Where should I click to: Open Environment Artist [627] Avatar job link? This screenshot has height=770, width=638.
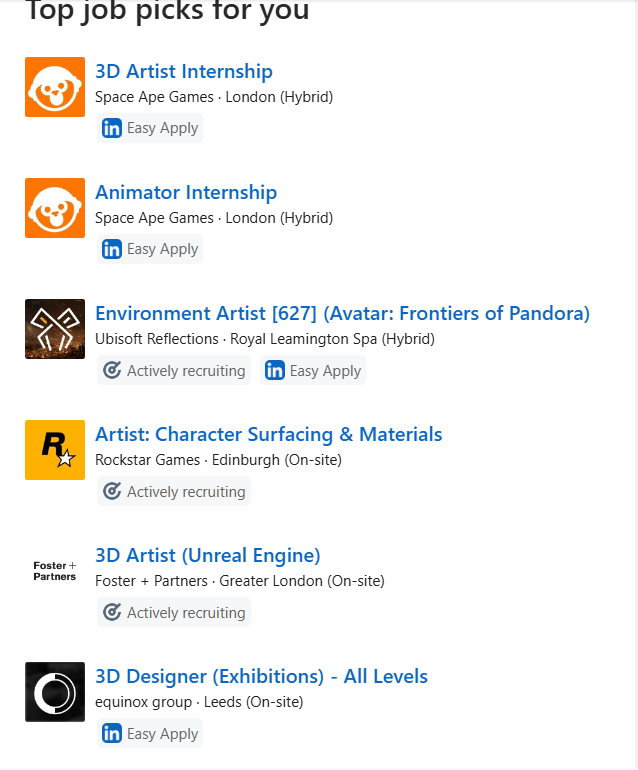coord(342,313)
